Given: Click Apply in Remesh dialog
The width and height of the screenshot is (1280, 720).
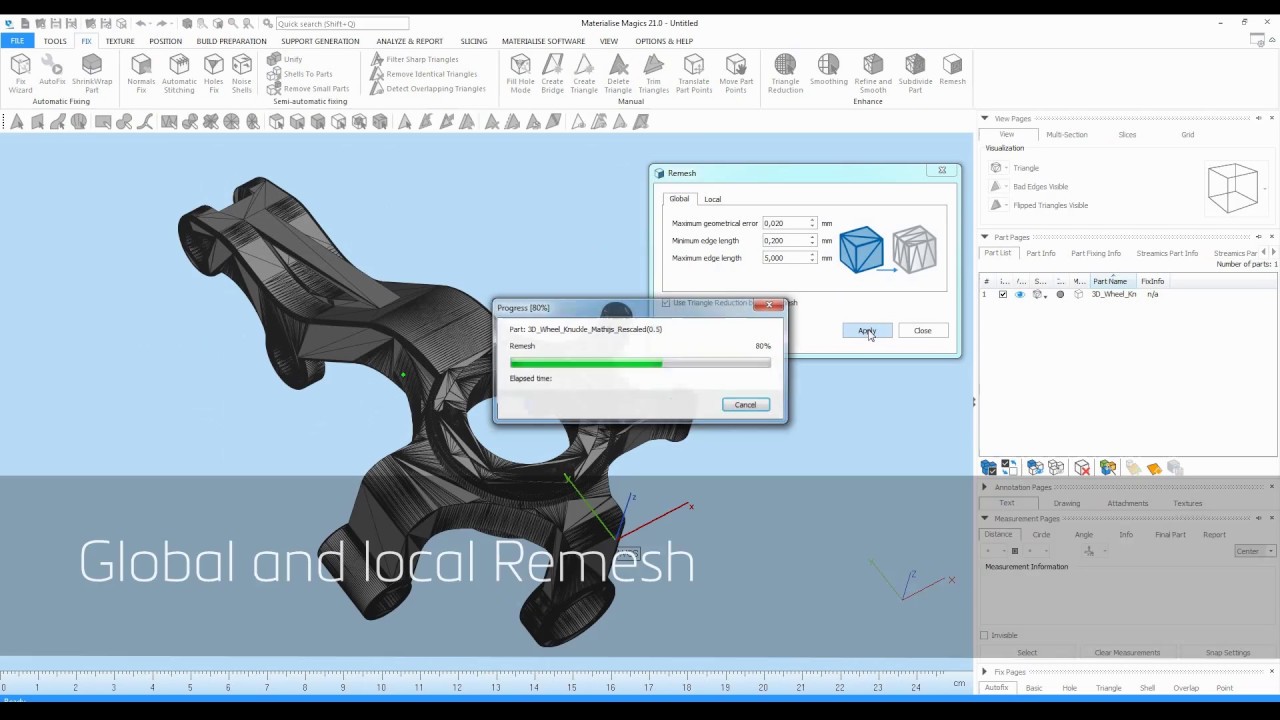Looking at the screenshot, I should [867, 330].
